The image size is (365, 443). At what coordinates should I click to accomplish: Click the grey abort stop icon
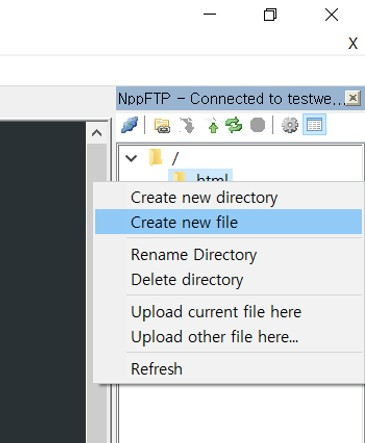258,125
